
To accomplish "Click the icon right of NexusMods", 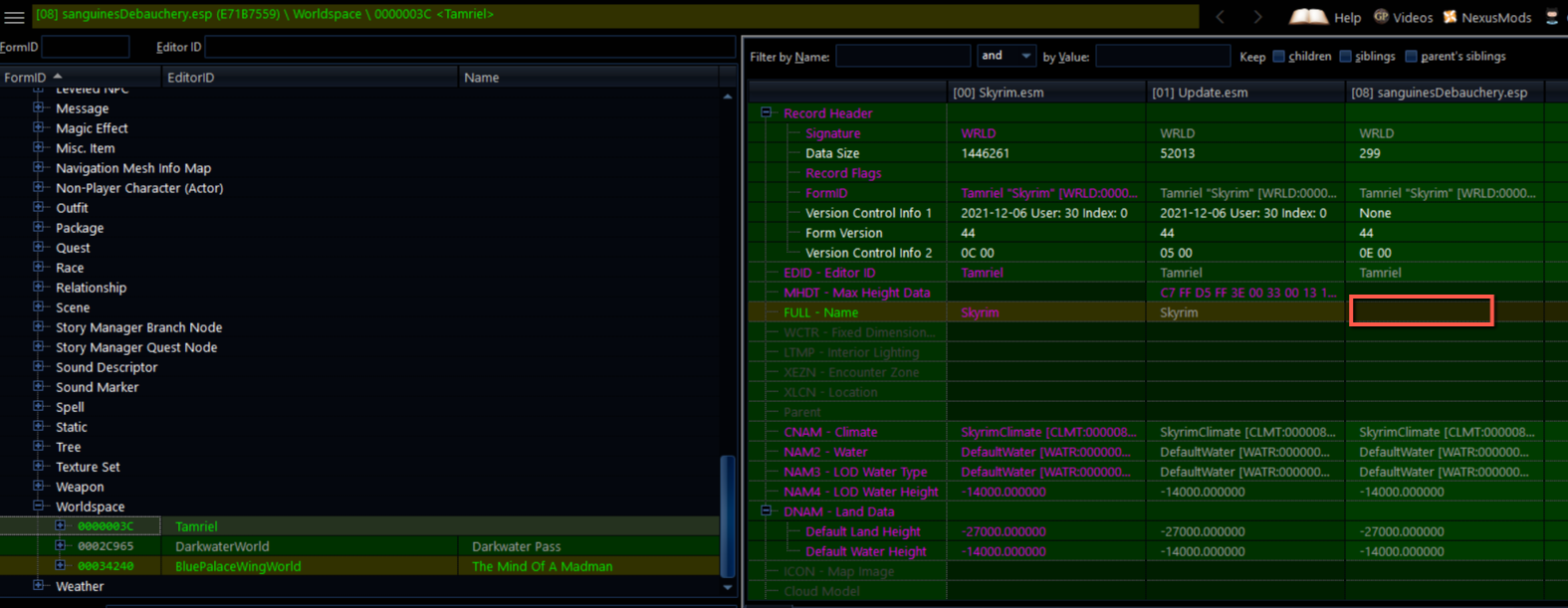I will tap(1552, 17).
